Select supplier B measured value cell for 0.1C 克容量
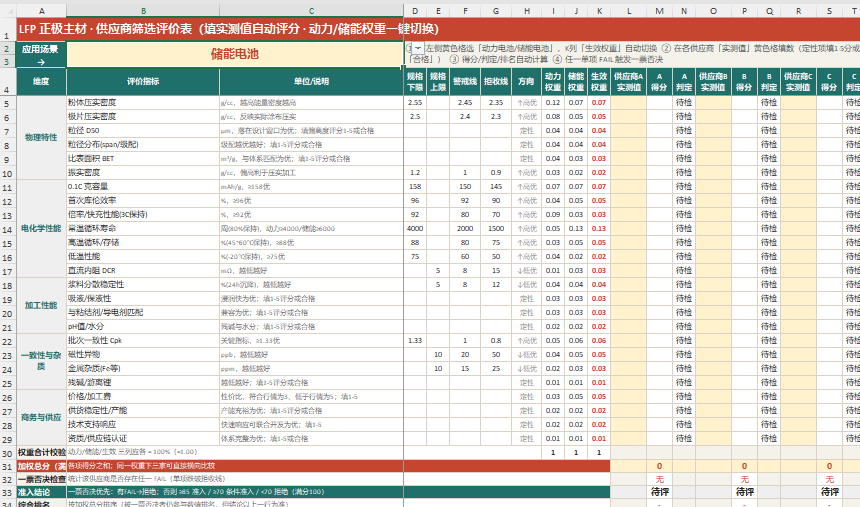Viewport: 860px width, 507px height. (x=714, y=187)
